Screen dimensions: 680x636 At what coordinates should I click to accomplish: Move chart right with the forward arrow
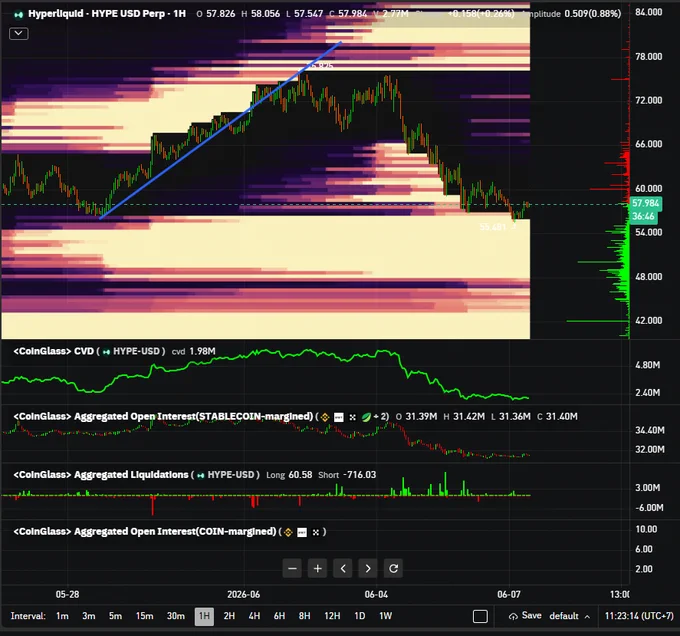(368, 568)
